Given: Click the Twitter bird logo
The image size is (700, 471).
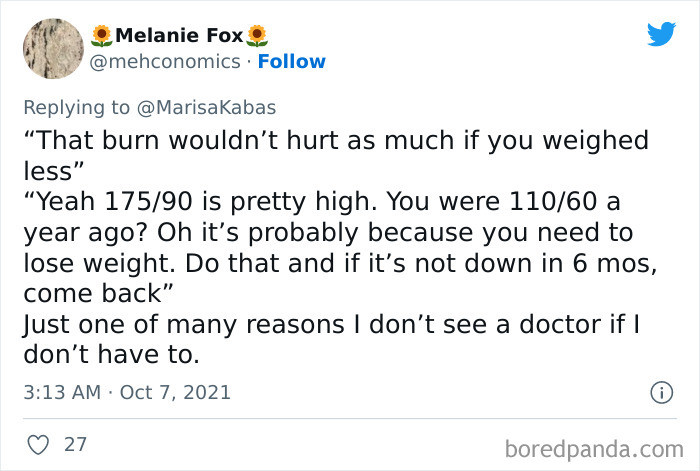Looking at the screenshot, I should point(661,35).
